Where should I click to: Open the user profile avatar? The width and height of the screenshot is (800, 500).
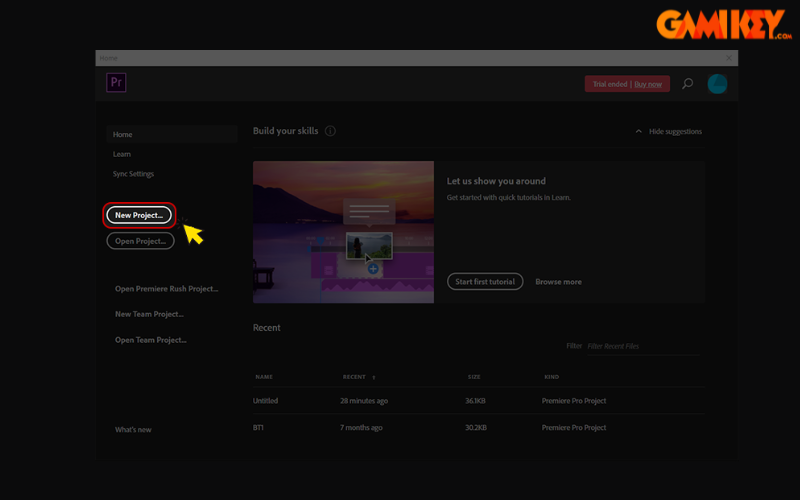click(x=717, y=84)
